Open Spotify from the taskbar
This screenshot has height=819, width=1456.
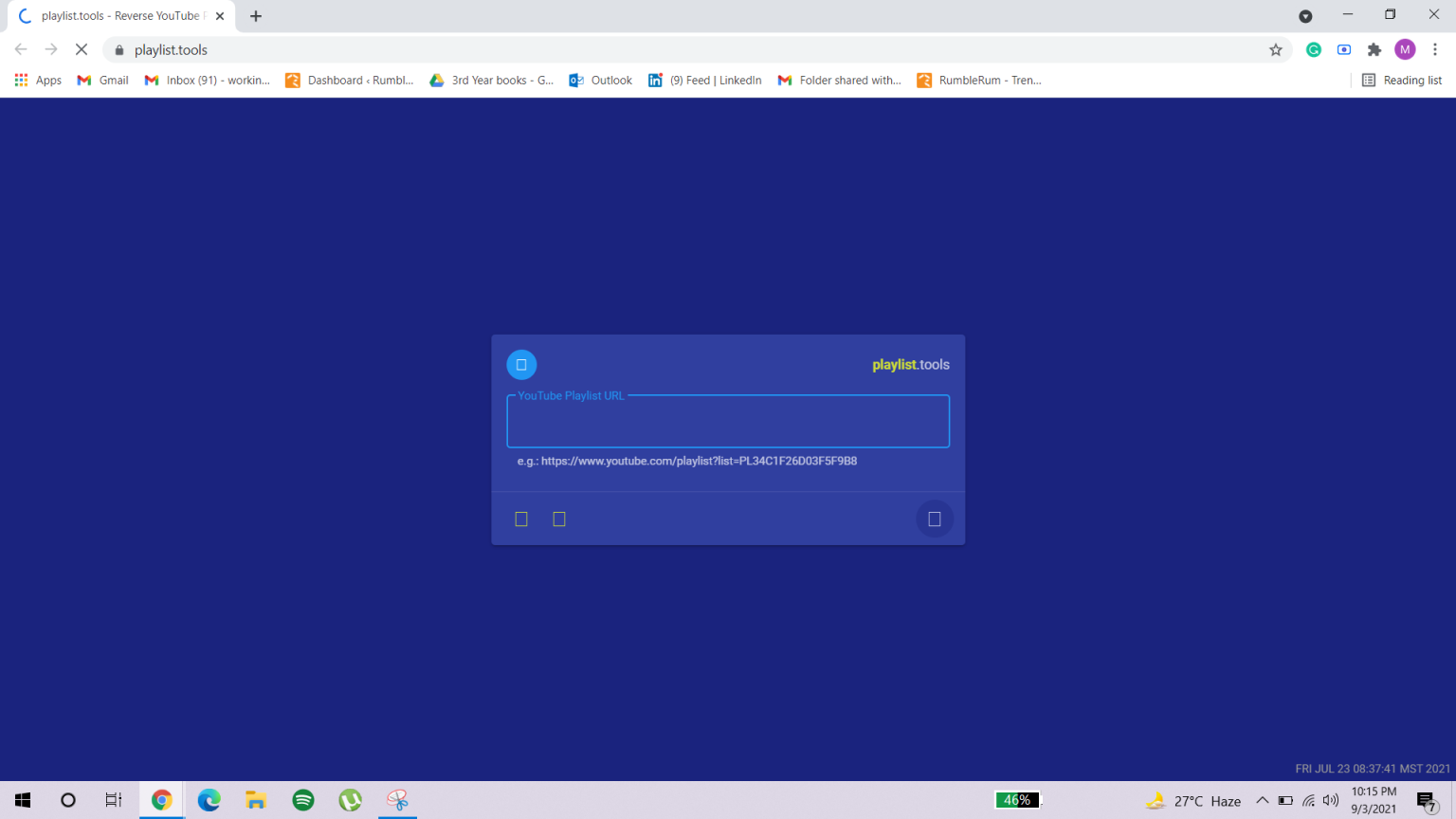tap(303, 800)
